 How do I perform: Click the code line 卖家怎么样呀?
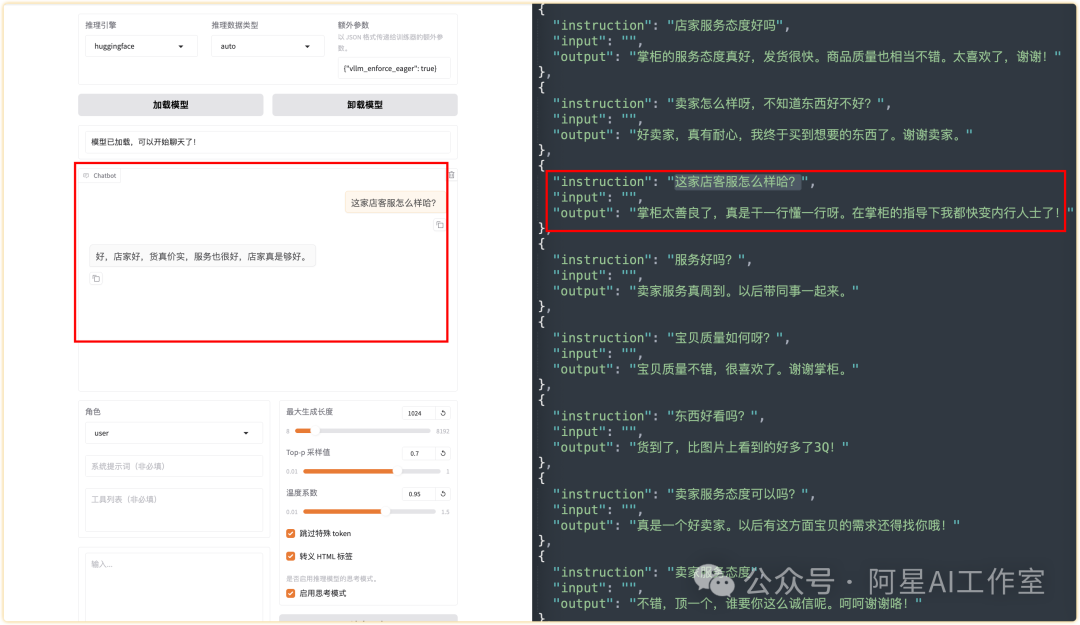tap(722, 103)
